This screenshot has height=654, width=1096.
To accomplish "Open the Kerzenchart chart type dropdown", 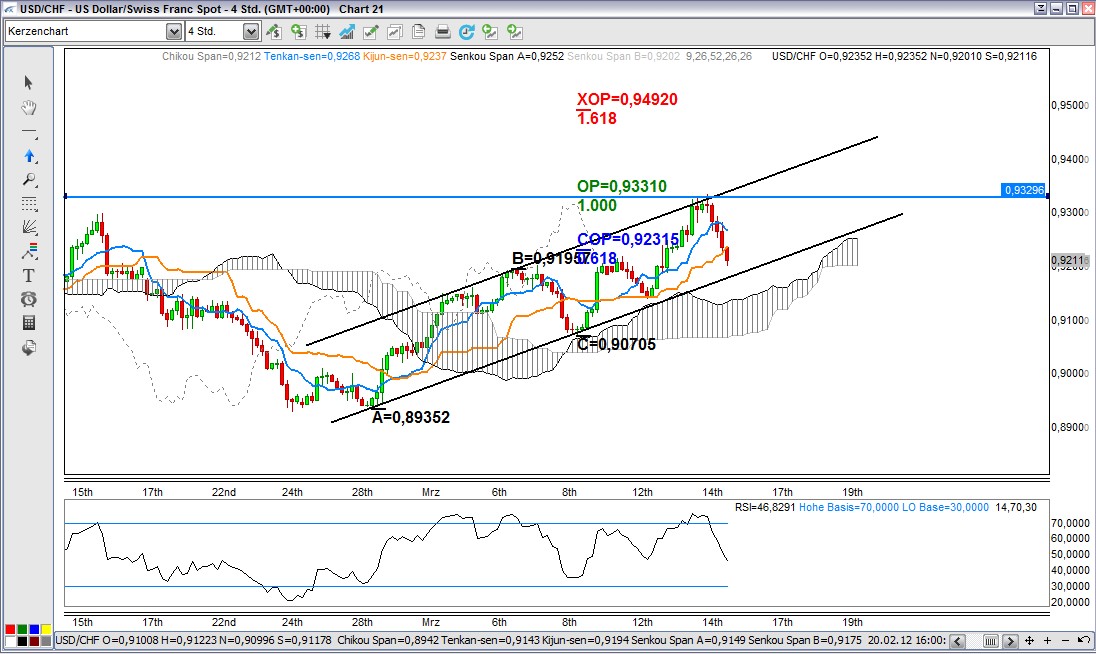I will [174, 32].
